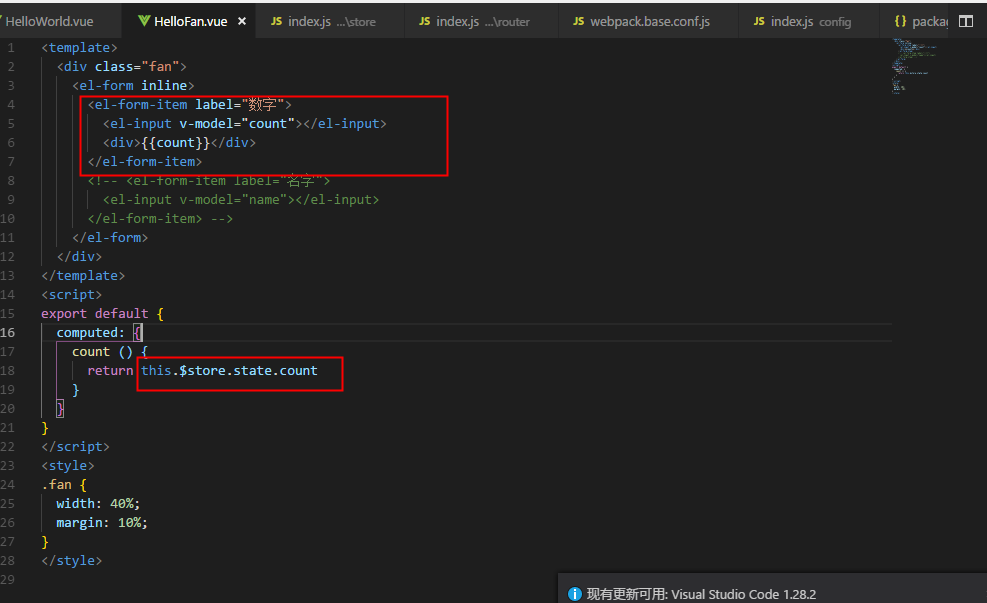Image resolution: width=987 pixels, height=603 pixels.
Task: Close the HelloFan.vue tab
Action: [x=242, y=21]
